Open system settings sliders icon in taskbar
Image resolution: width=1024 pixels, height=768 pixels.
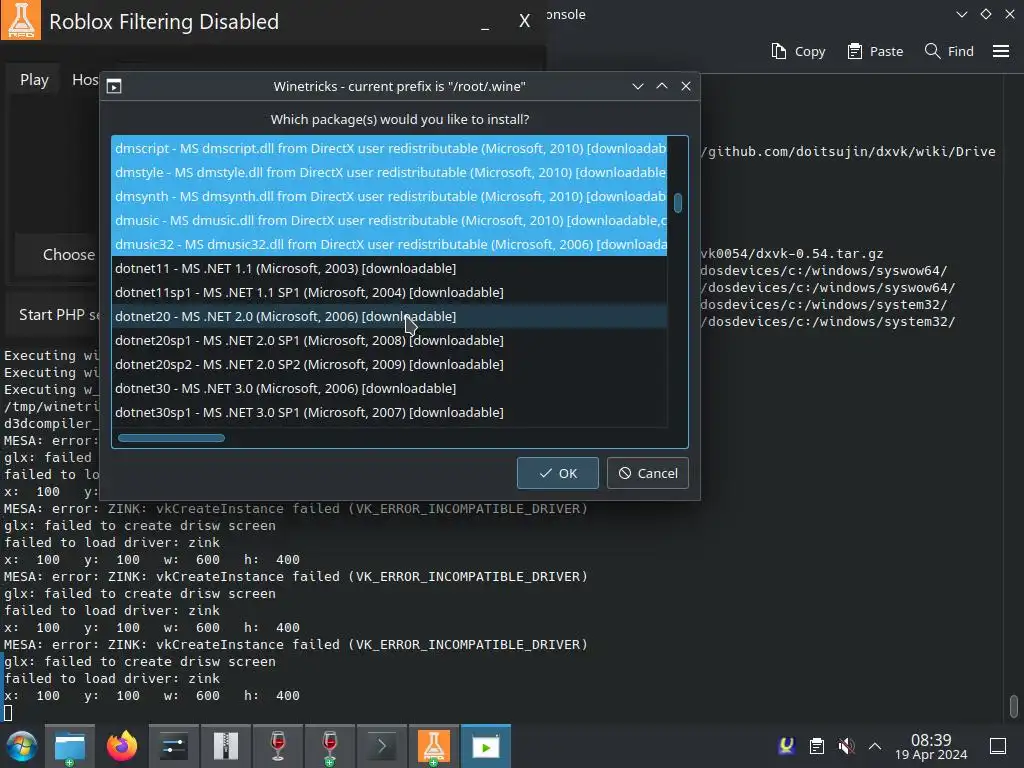click(173, 746)
